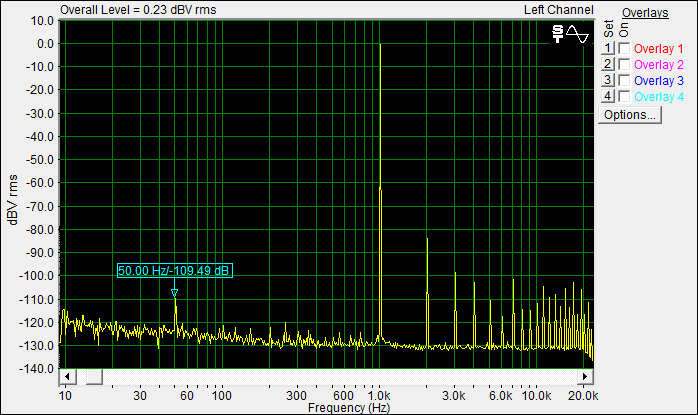The height and width of the screenshot is (415, 698).
Task: Click the 0.0 level axis value
Action: pyautogui.click(x=45, y=44)
